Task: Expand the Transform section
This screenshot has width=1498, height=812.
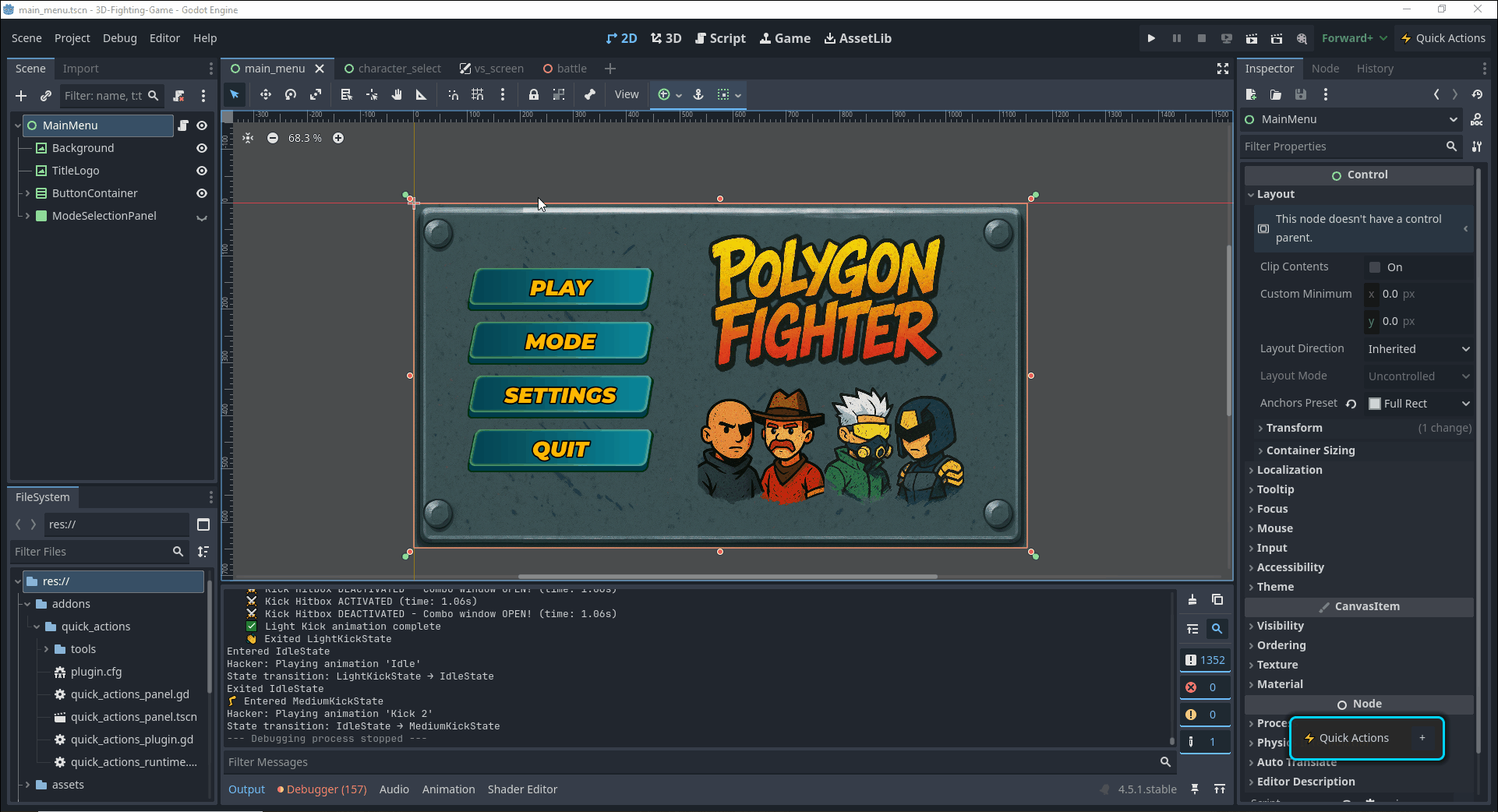Action: (1294, 428)
